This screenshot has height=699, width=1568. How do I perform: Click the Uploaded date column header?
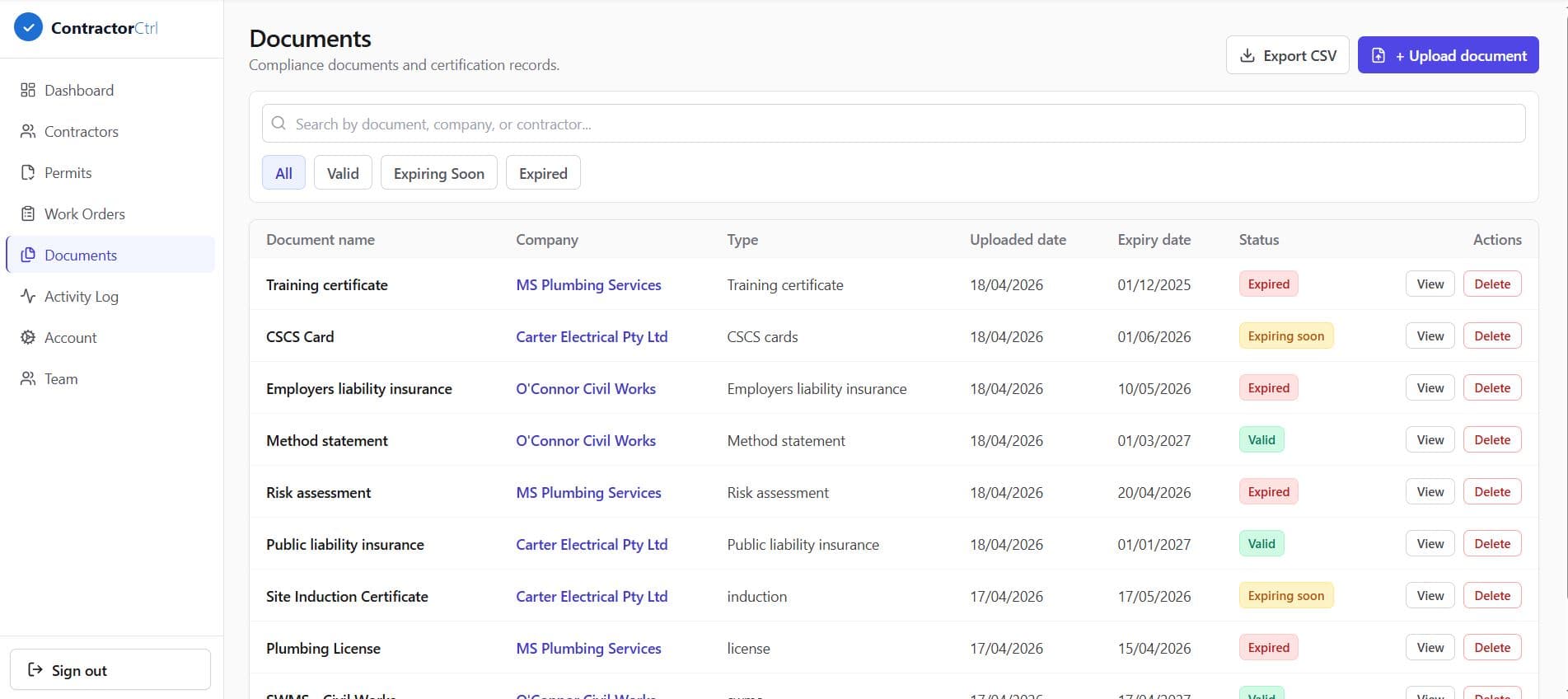pyautogui.click(x=1018, y=239)
